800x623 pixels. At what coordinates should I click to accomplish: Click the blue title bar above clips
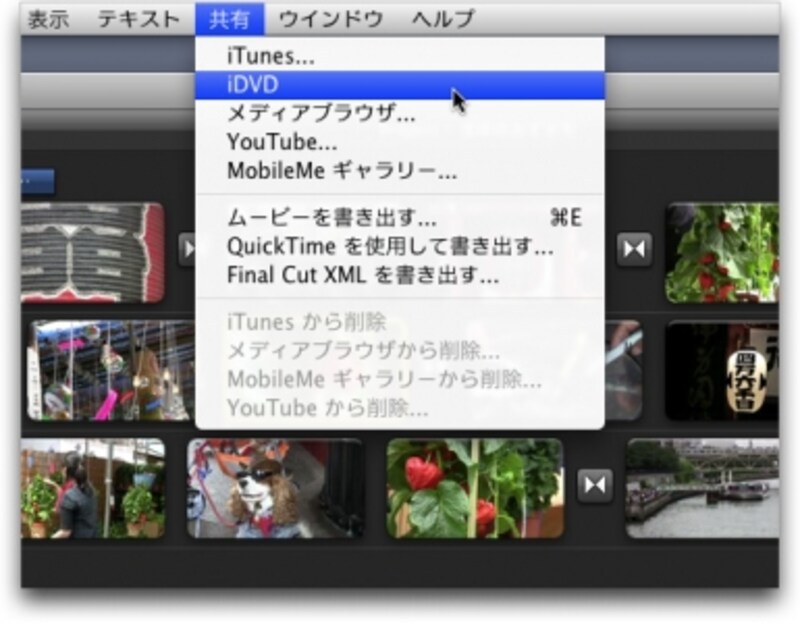[x=38, y=182]
